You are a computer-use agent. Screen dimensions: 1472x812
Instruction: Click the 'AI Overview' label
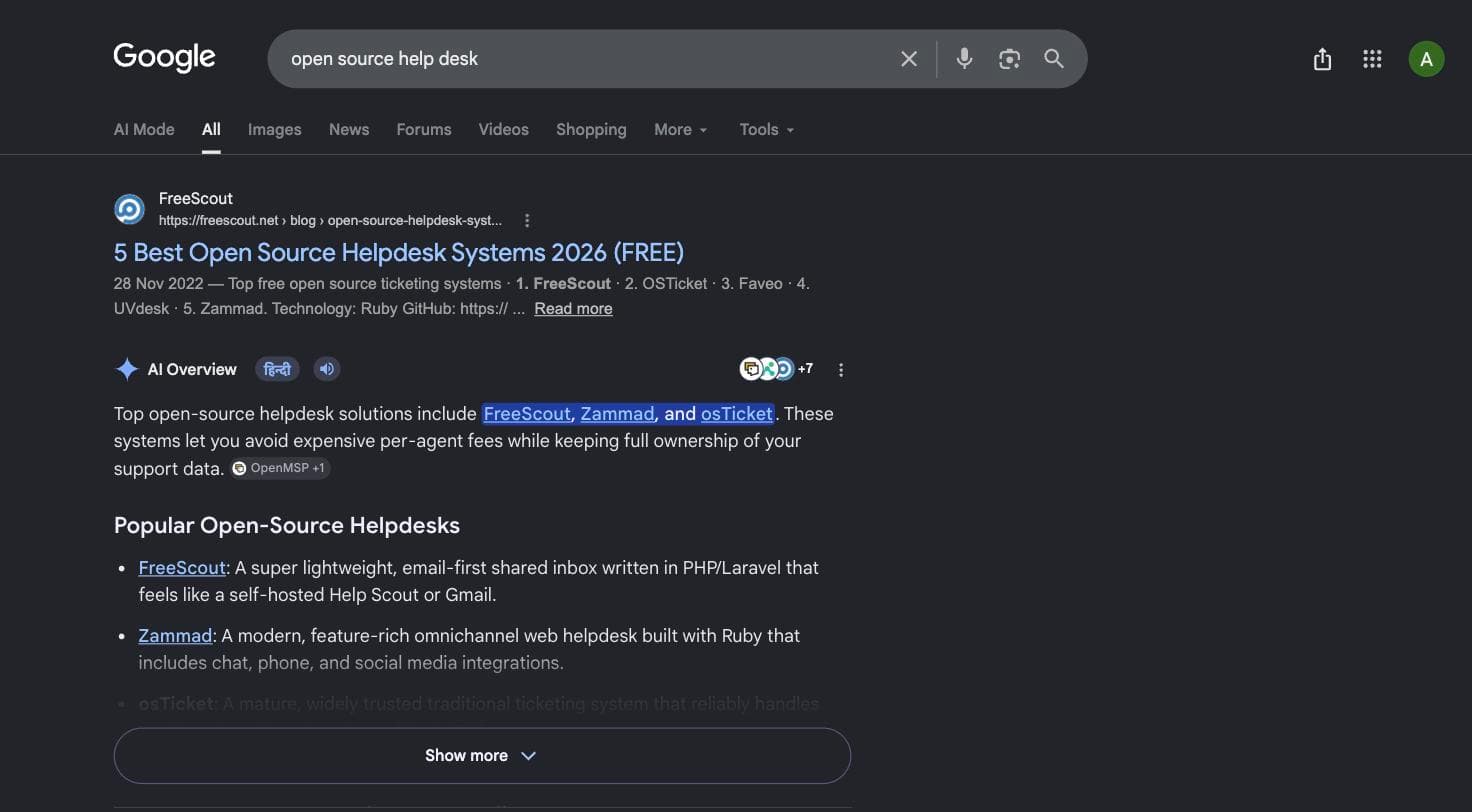pos(192,369)
